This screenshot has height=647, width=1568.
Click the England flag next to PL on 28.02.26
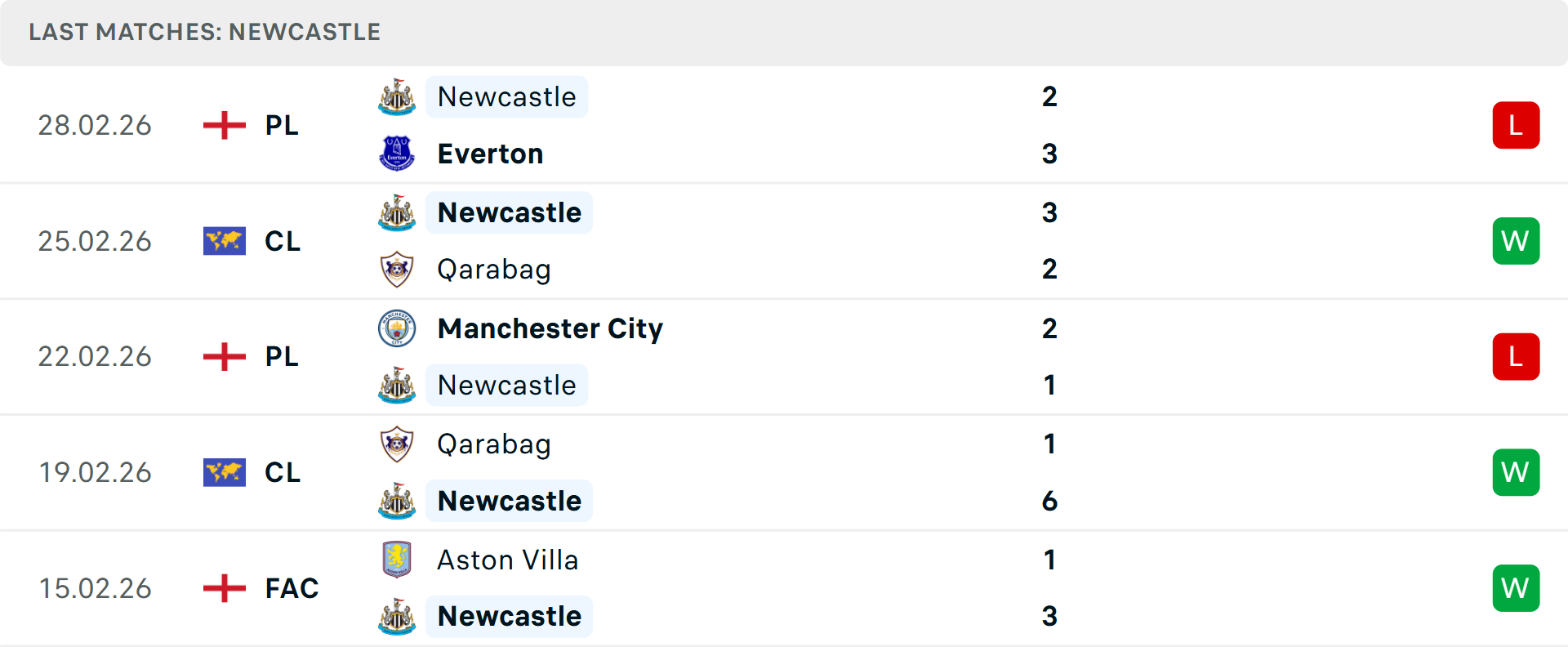click(224, 125)
